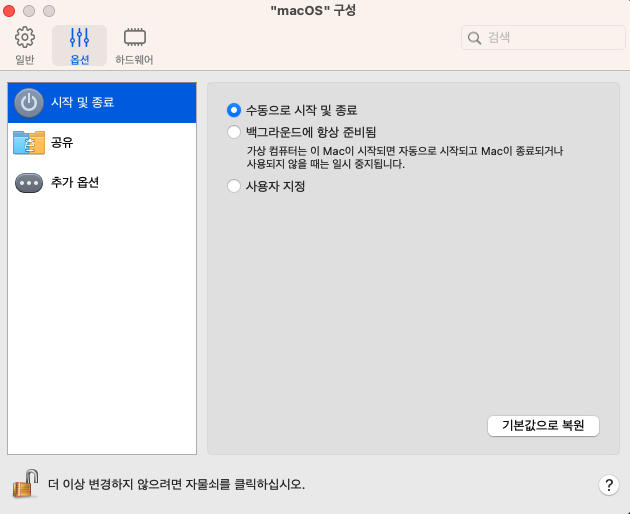
Task: Click the 추가 옵션 ellipsis icon
Action: [x=29, y=183]
